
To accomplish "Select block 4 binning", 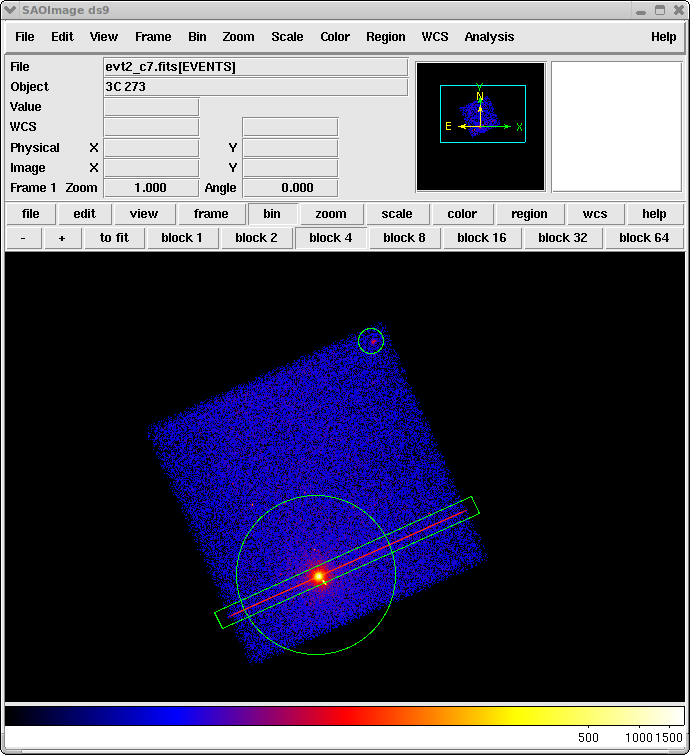I will 330,238.
